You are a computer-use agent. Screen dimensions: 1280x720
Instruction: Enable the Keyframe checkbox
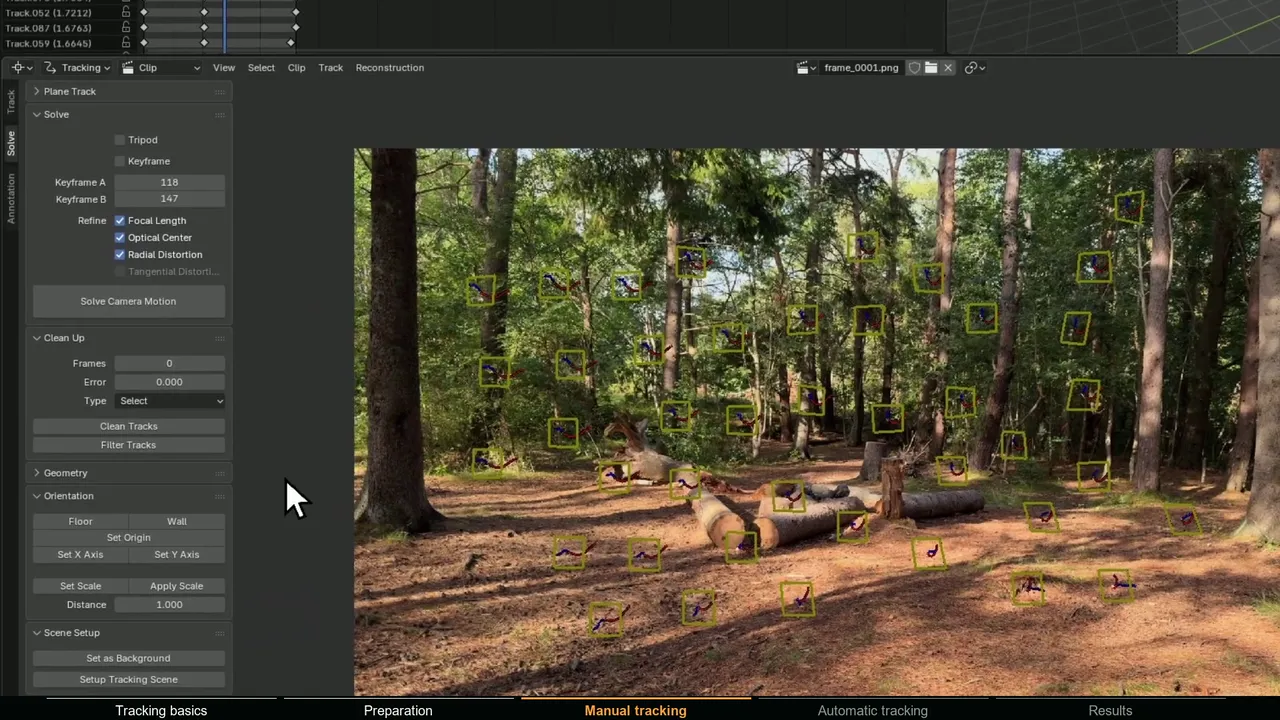[120, 161]
